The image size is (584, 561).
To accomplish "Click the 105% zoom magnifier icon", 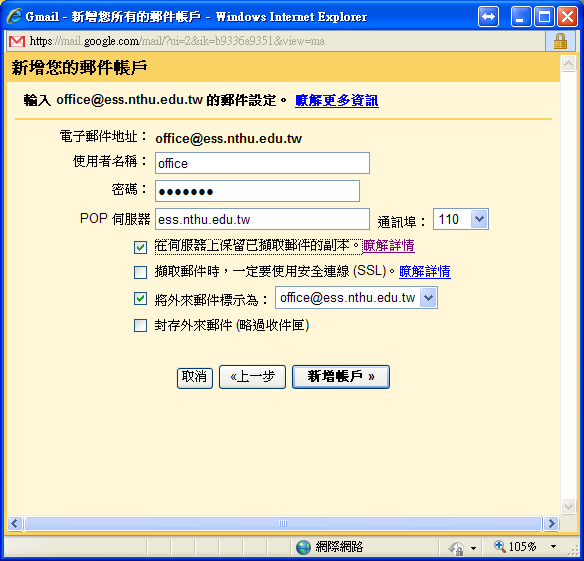I will pyautogui.click(x=499, y=546).
